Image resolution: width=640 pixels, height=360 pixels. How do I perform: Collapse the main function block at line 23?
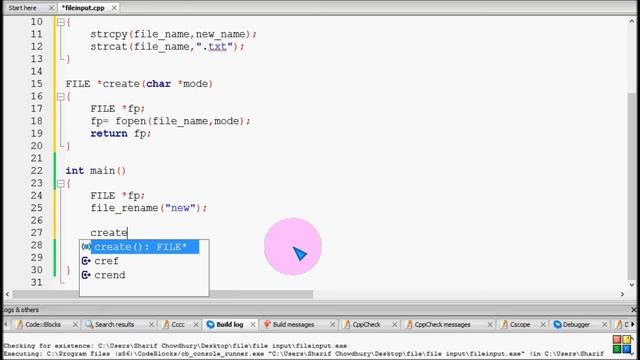click(60, 183)
